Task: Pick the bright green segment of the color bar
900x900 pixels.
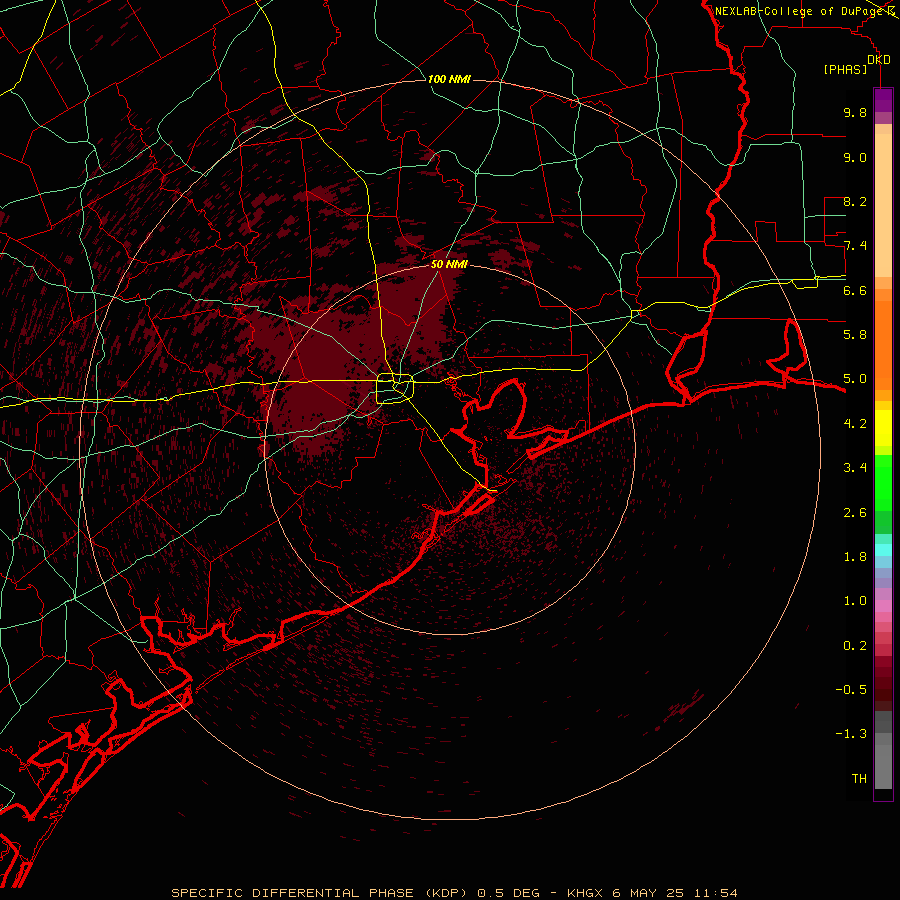Action: tap(883, 482)
